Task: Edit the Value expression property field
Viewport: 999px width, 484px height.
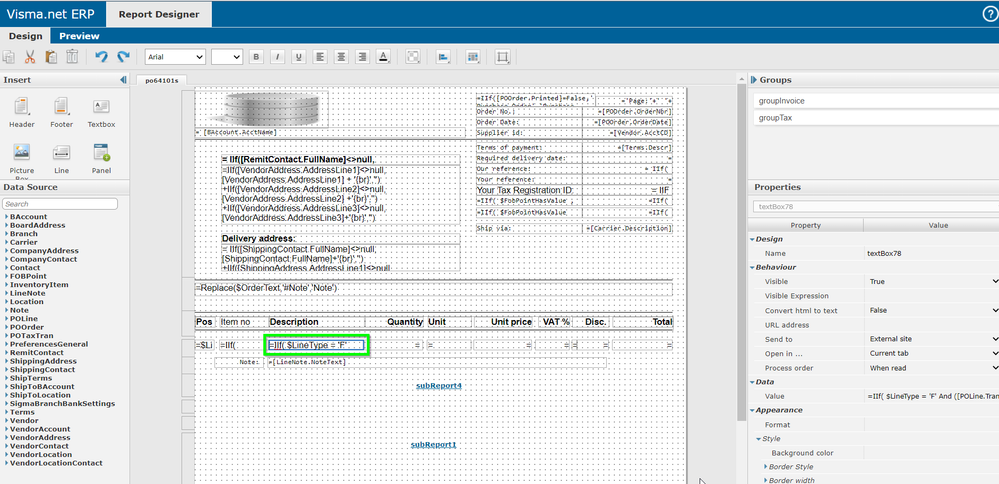Action: (x=931, y=396)
